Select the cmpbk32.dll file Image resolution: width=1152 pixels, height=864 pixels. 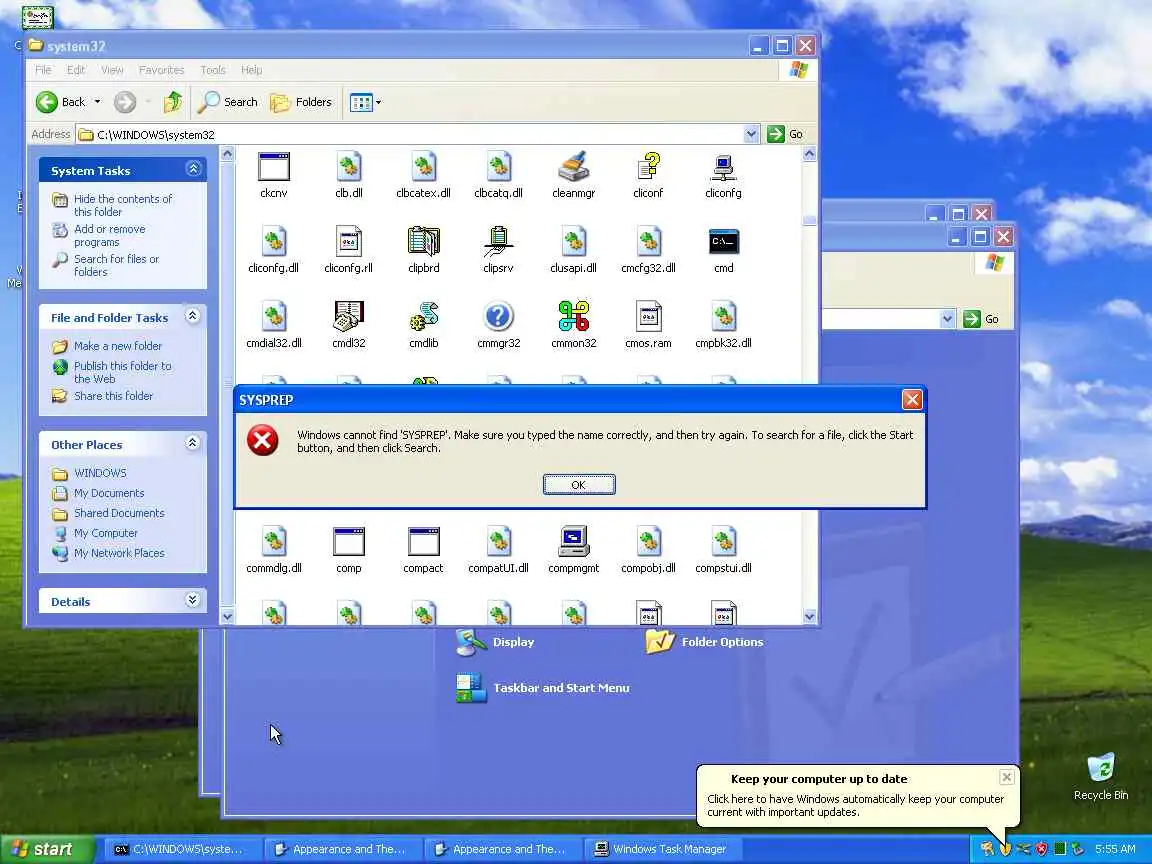[724, 317]
